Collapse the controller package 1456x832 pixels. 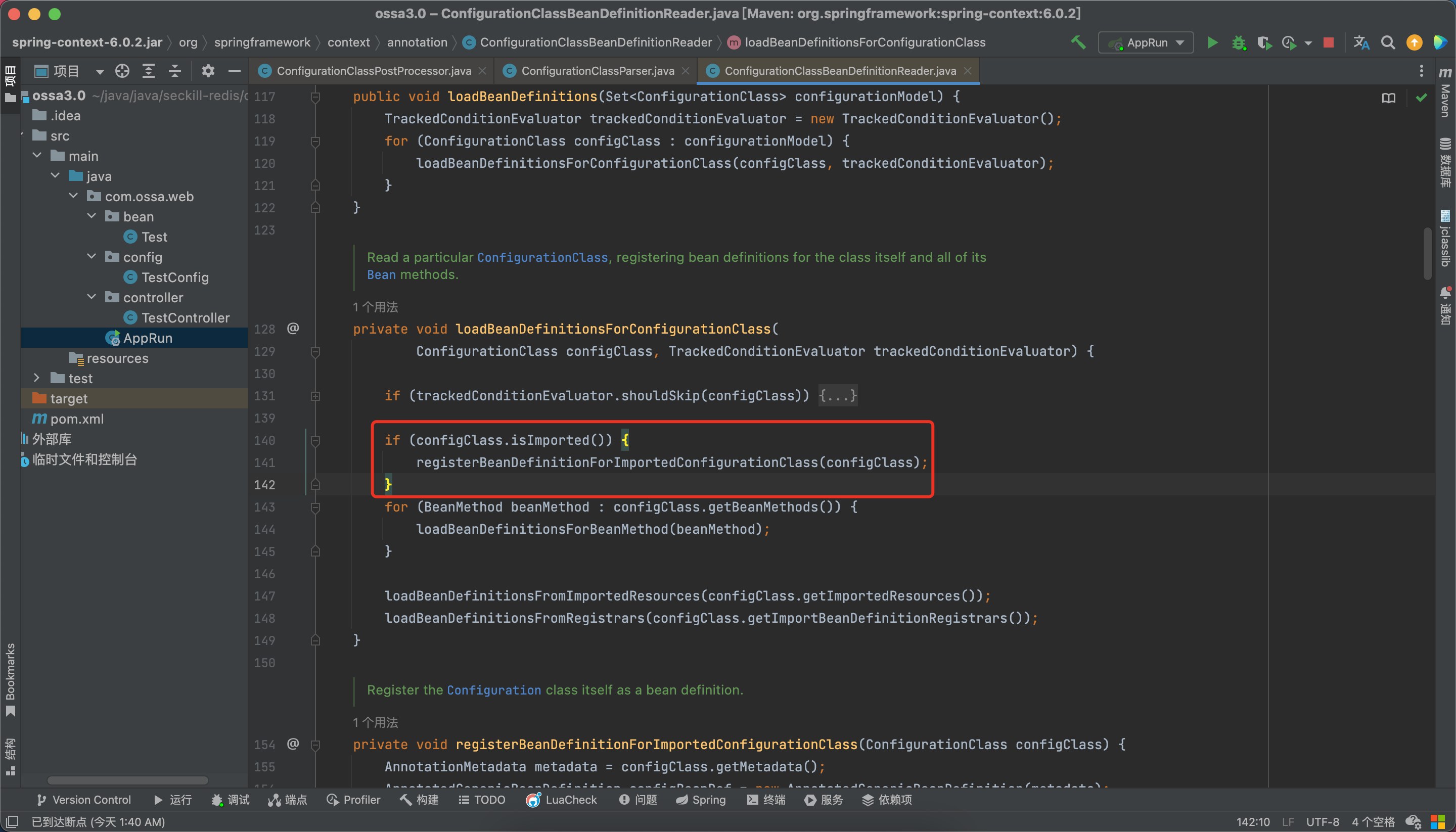pyautogui.click(x=92, y=297)
